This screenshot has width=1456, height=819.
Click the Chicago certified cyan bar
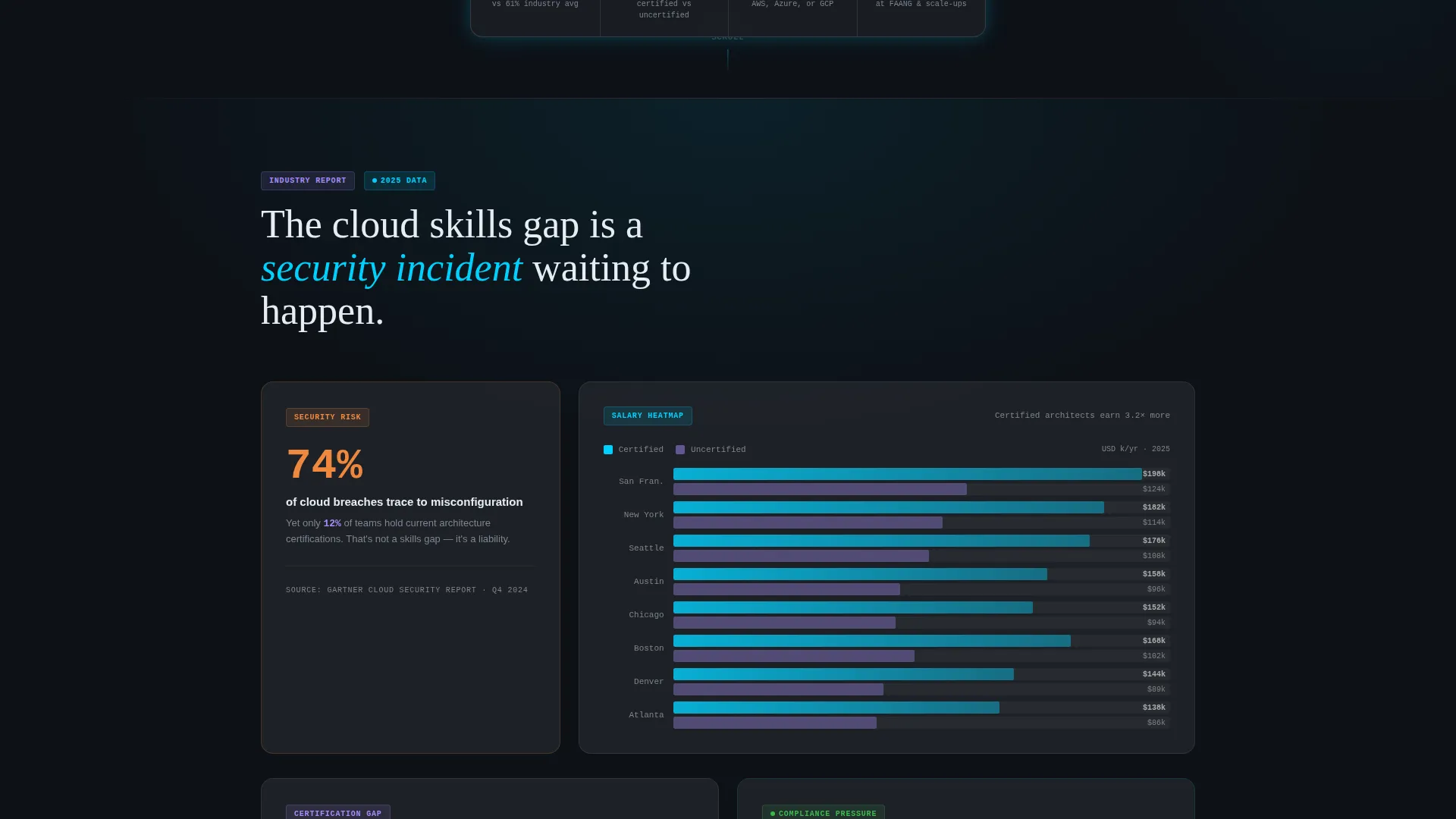tap(853, 607)
